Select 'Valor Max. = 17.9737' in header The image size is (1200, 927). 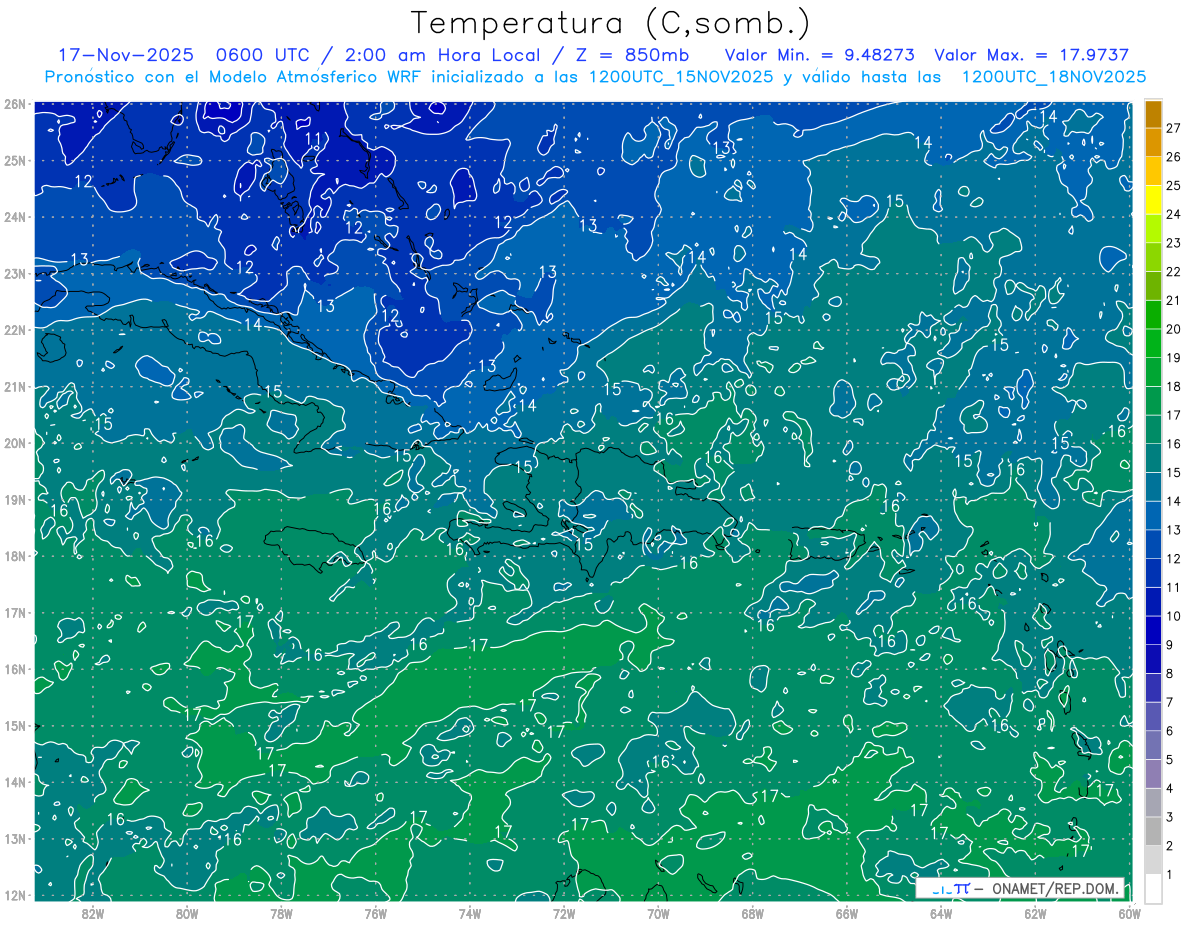tap(1031, 55)
